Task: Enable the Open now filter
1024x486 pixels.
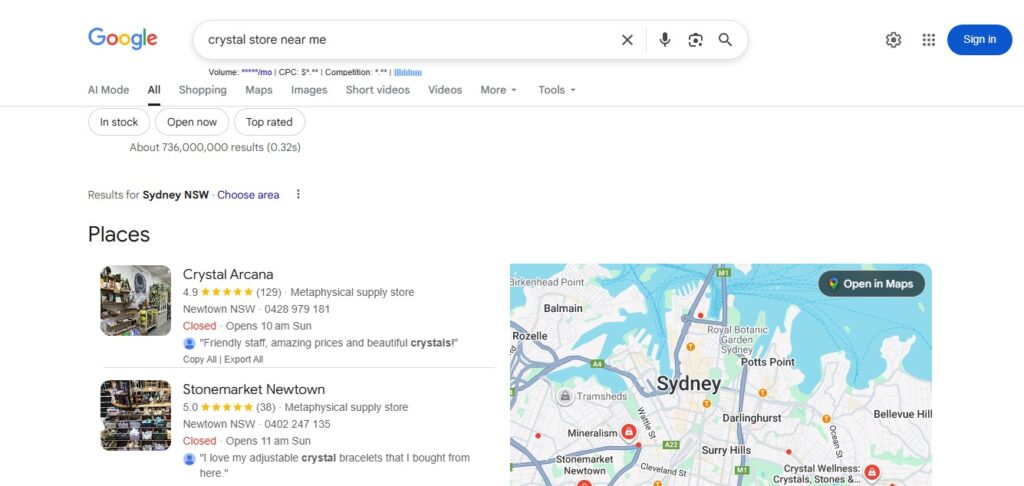Action: pos(192,122)
